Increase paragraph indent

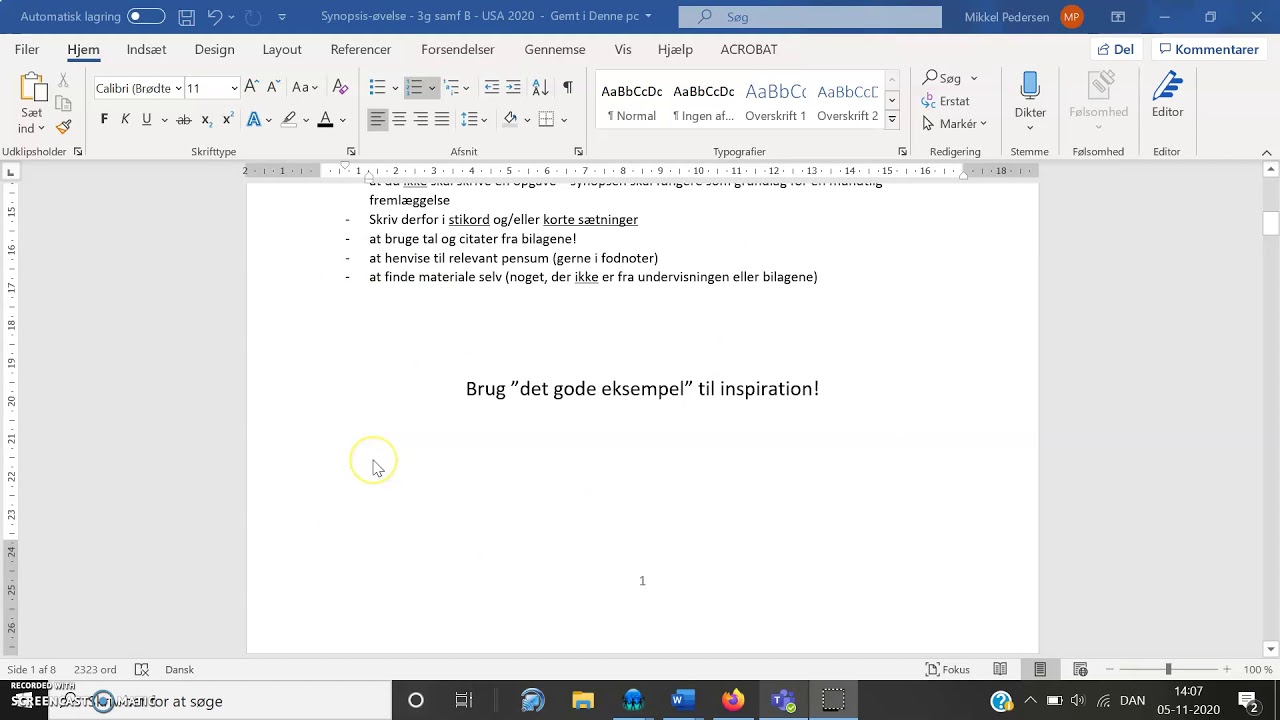[513, 88]
